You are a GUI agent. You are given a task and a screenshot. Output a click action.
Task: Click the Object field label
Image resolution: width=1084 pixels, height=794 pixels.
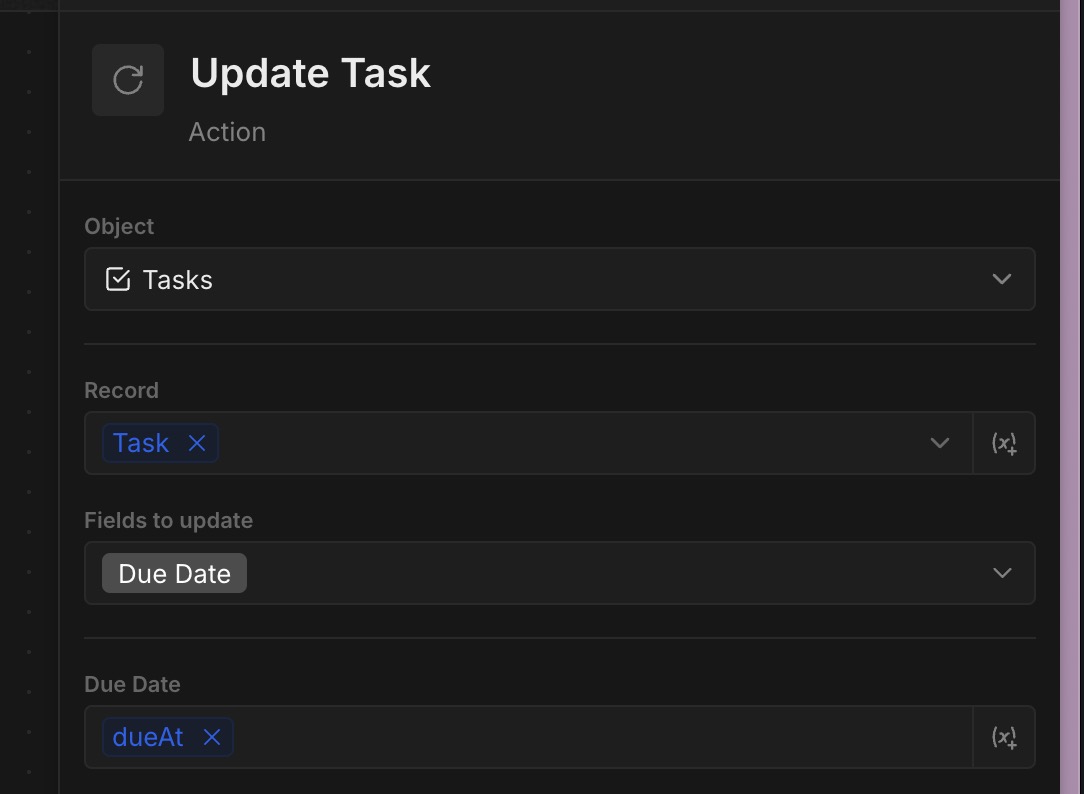click(119, 226)
